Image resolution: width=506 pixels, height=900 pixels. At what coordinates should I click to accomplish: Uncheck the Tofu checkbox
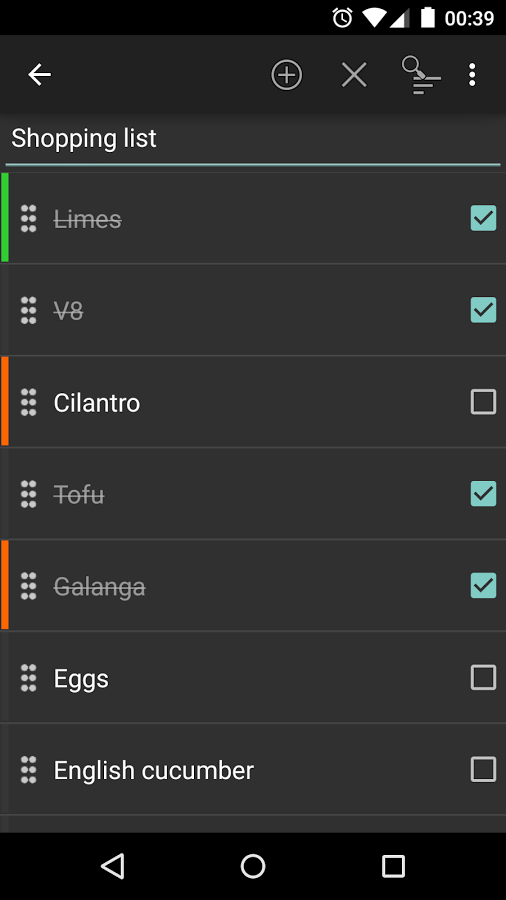point(483,494)
